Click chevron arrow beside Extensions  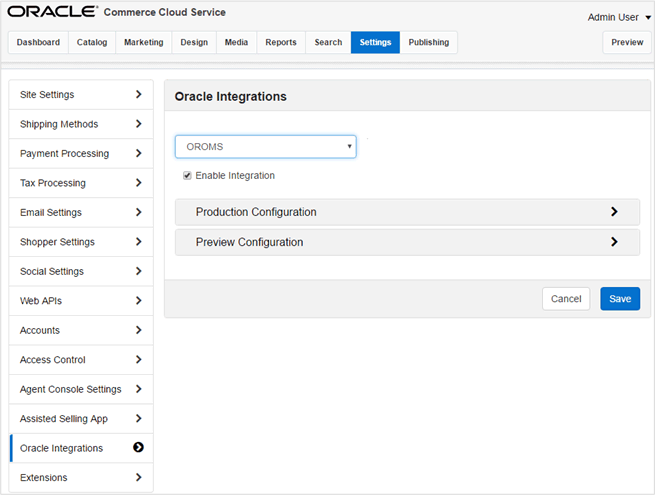(139, 477)
